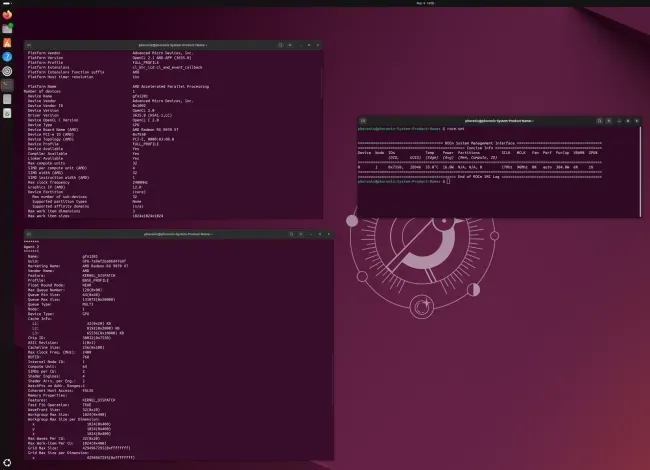Open the Files app in the dock
This screenshot has height=470, width=650.
(7, 29)
